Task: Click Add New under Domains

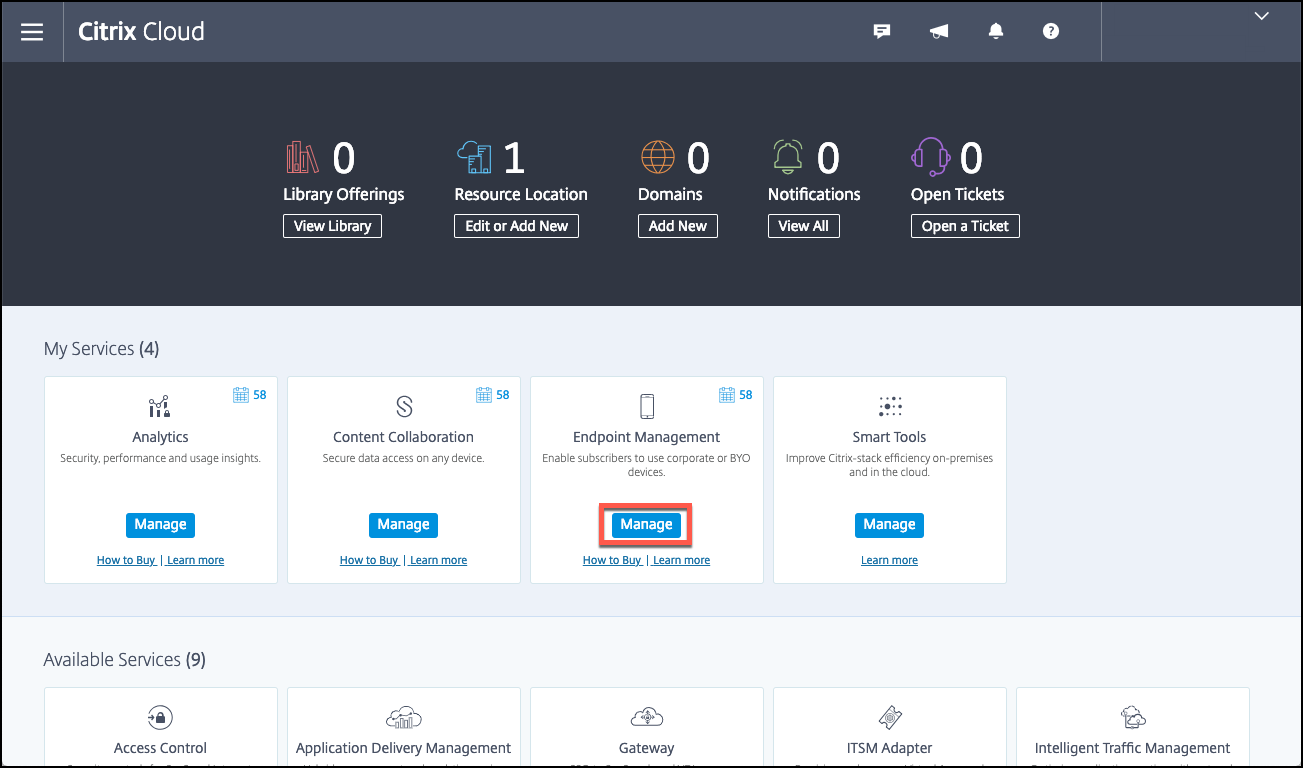Action: [x=678, y=226]
